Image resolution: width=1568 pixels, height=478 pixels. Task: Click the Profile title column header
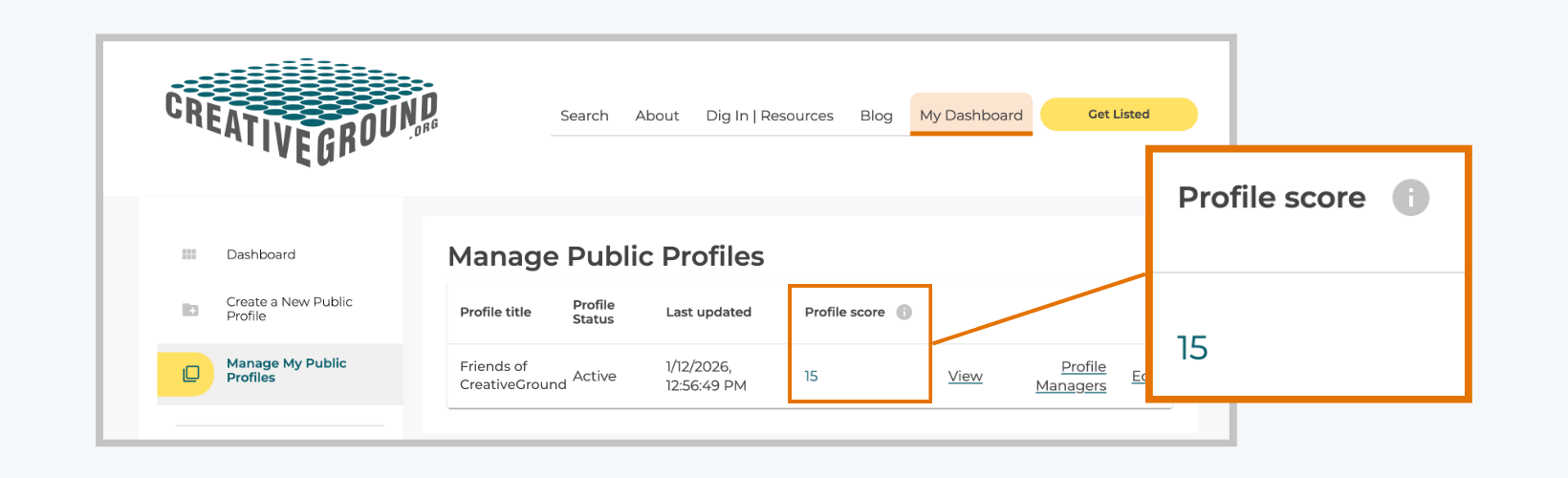click(495, 313)
